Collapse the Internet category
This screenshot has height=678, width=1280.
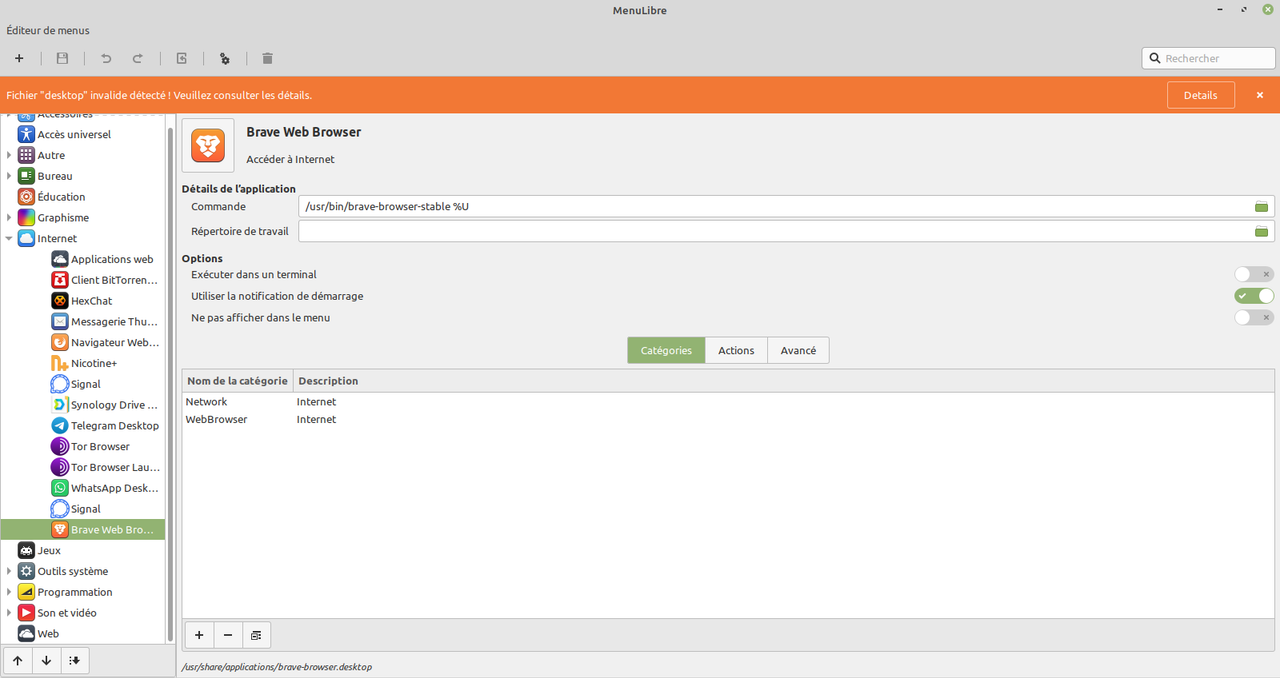click(x=9, y=239)
